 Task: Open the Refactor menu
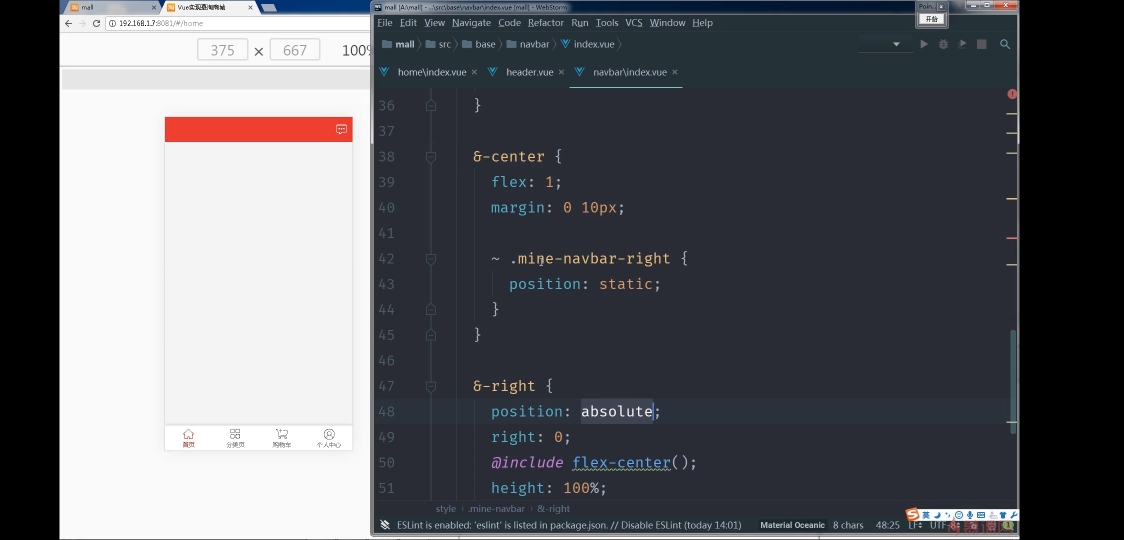pyautogui.click(x=546, y=23)
